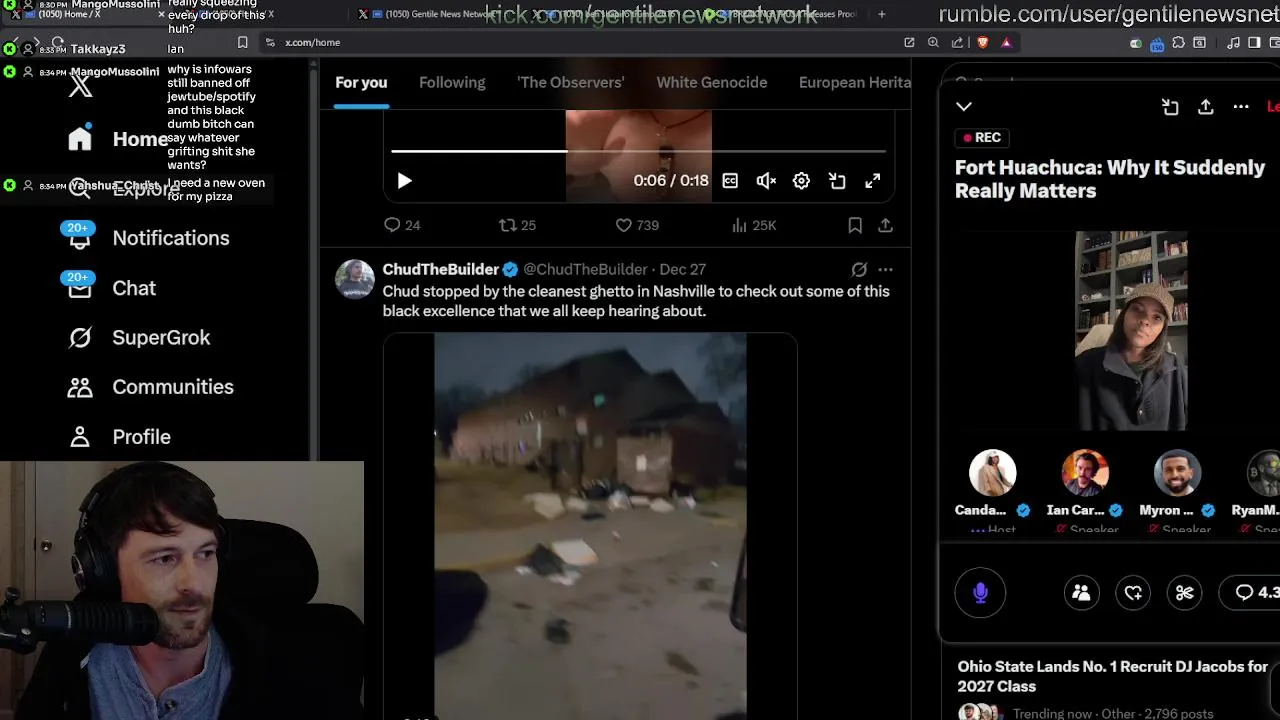This screenshot has width=1280, height=720.
Task: Click the SuperGrok slash icon
Action: tap(80, 337)
